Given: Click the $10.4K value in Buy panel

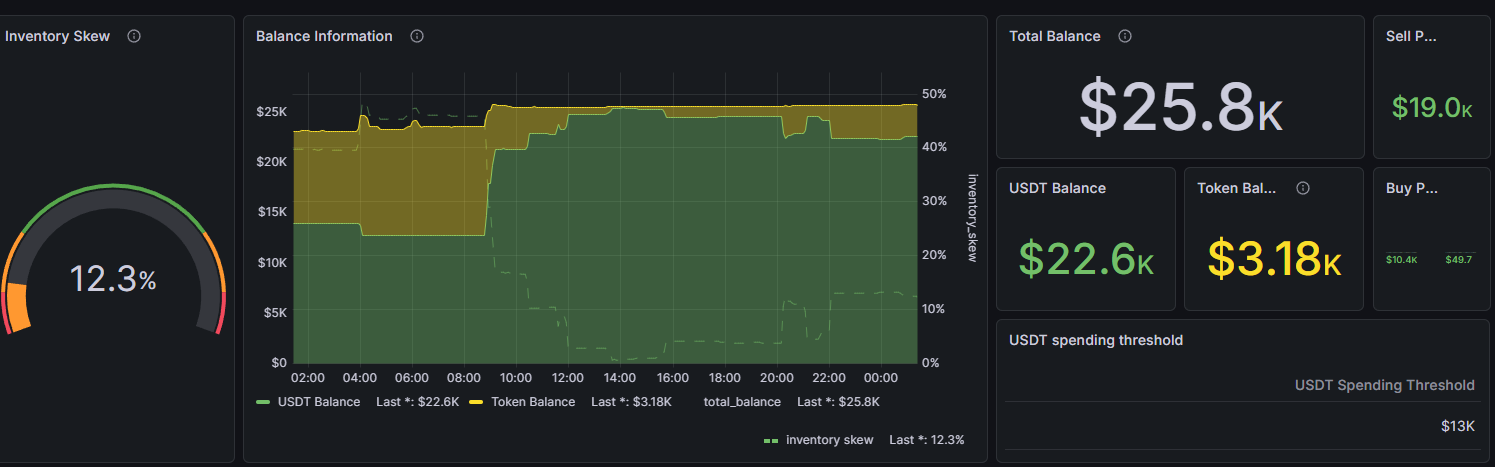Looking at the screenshot, I should (x=1401, y=260).
